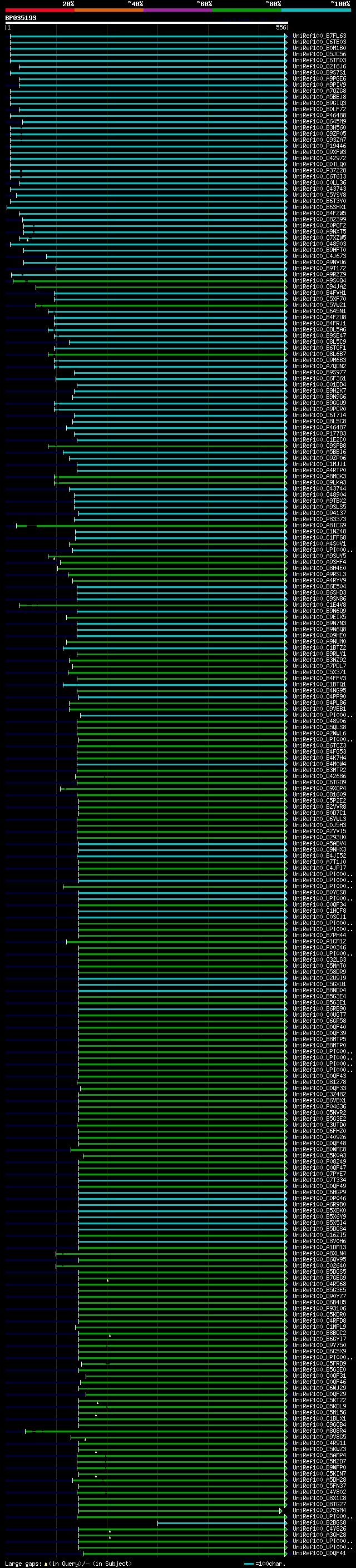Click the label UniRef100_A9NXT5
The image size is (356, 1568).
point(319,231)
